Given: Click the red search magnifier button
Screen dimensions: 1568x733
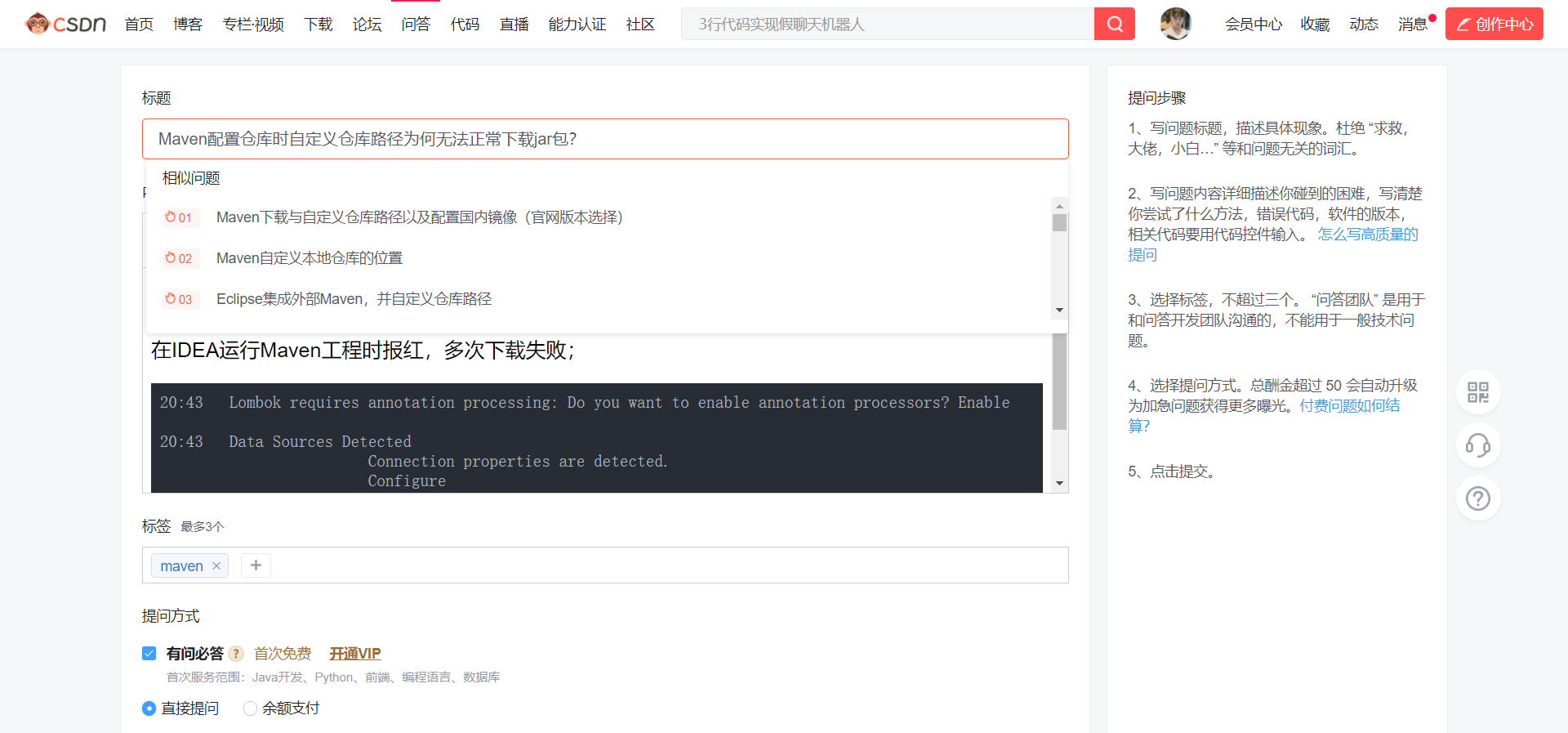Looking at the screenshot, I should pos(1114,24).
